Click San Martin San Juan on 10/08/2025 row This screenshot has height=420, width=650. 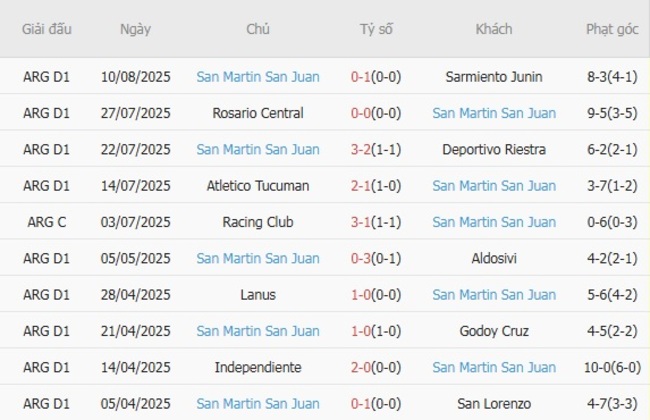tap(258, 77)
